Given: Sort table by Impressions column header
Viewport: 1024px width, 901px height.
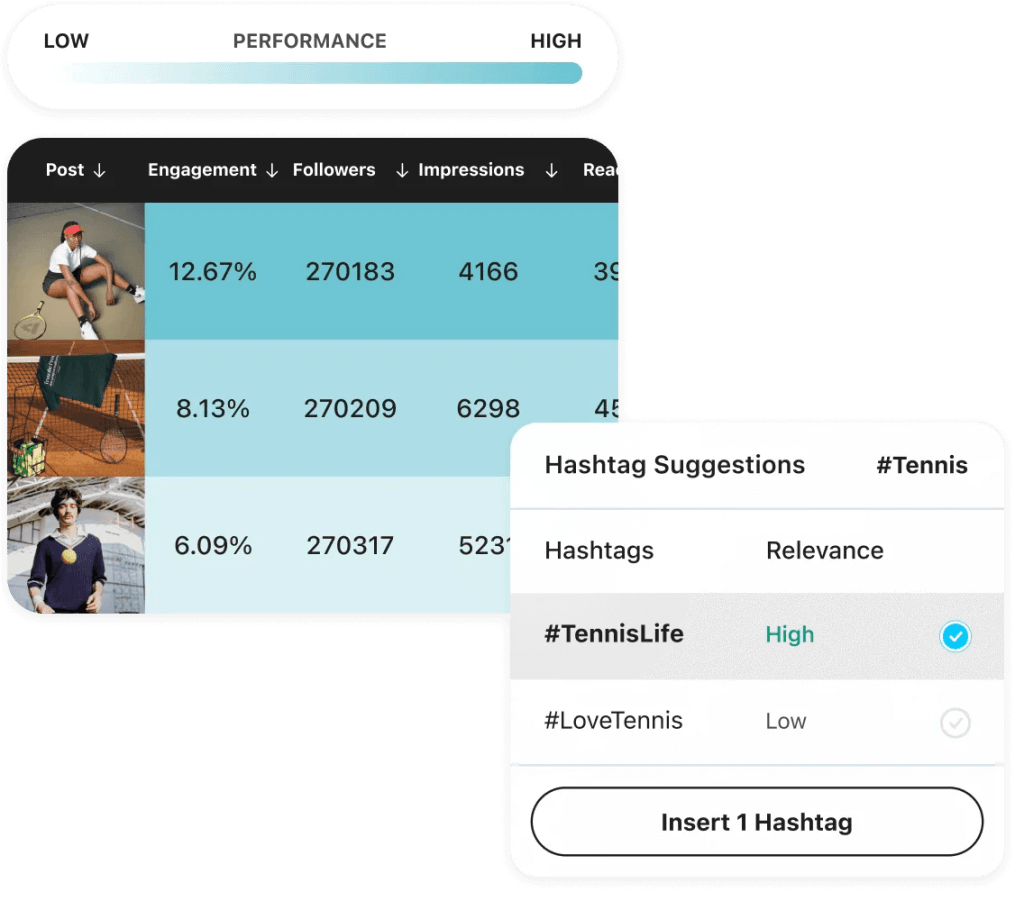Looking at the screenshot, I should [x=471, y=170].
